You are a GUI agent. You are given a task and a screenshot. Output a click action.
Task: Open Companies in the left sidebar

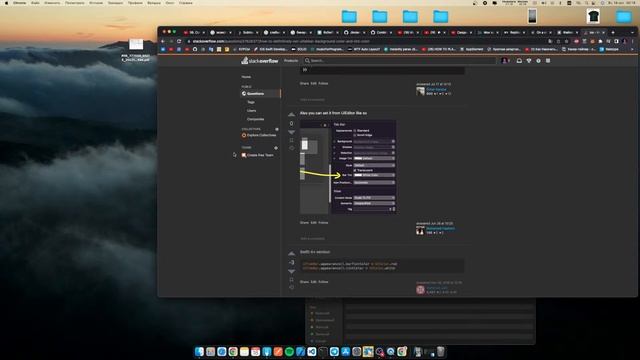pyautogui.click(x=256, y=119)
